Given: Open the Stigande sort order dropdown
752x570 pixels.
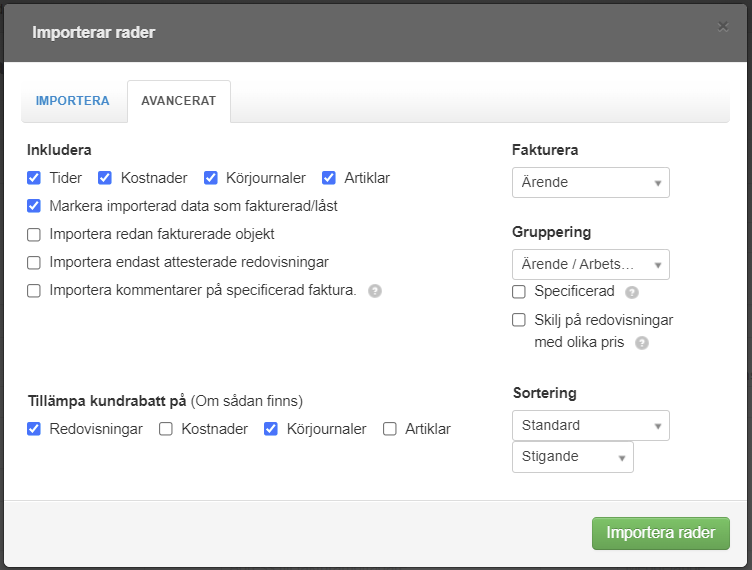Looking at the screenshot, I should click(x=572, y=457).
